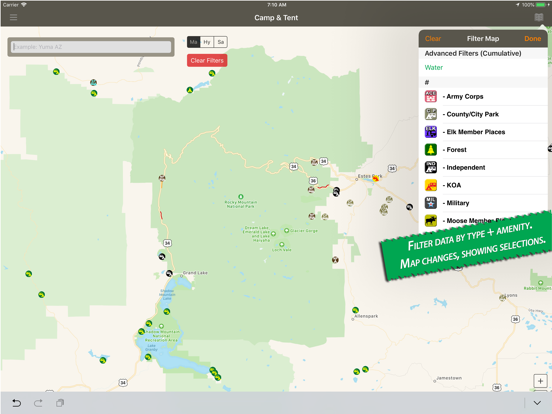Switch map to Sa (satellite) view
The width and height of the screenshot is (552, 414).
pos(221,42)
